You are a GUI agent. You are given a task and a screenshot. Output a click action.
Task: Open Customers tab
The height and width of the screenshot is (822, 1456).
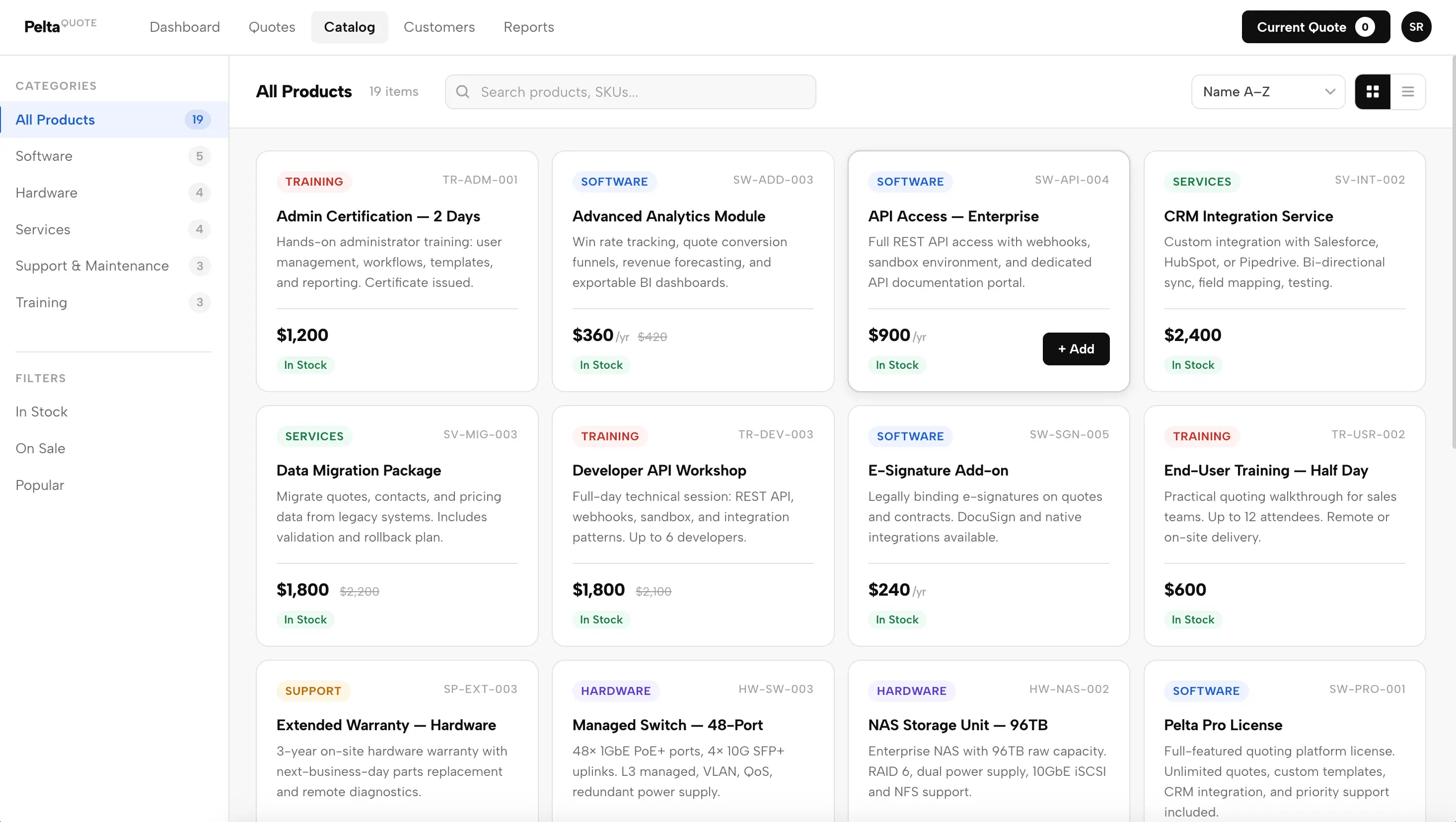click(x=439, y=27)
